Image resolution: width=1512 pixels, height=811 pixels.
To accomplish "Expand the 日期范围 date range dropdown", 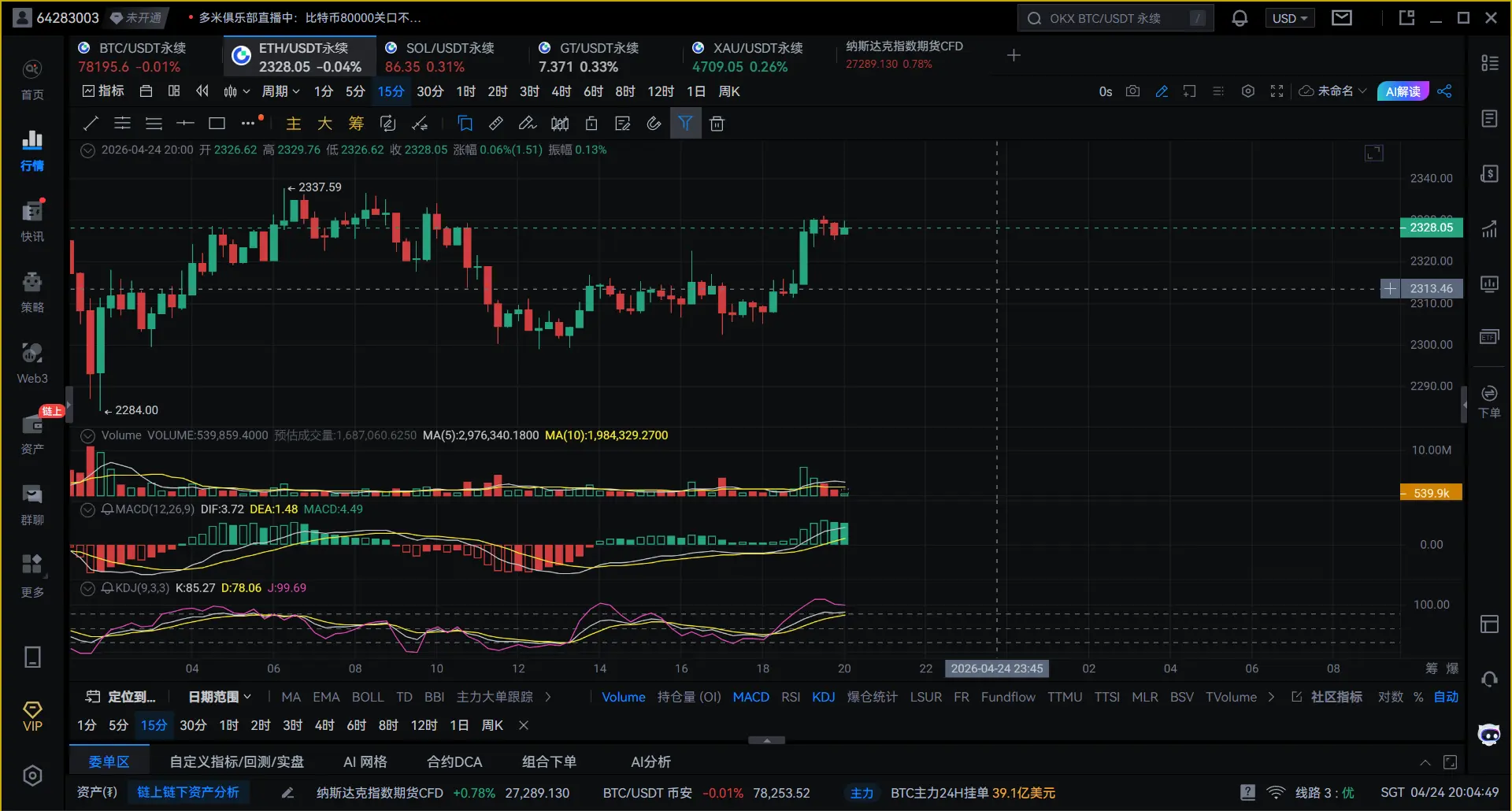I will (x=220, y=697).
